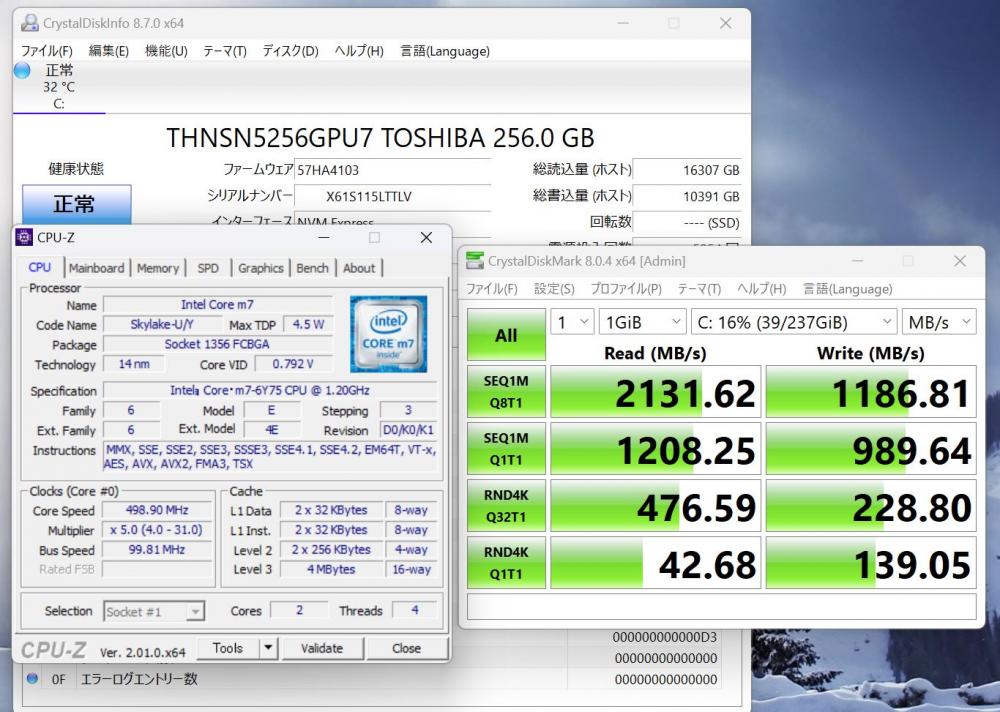Open テーマ(T) menu in CrystalDiskInfo

[x=224, y=51]
